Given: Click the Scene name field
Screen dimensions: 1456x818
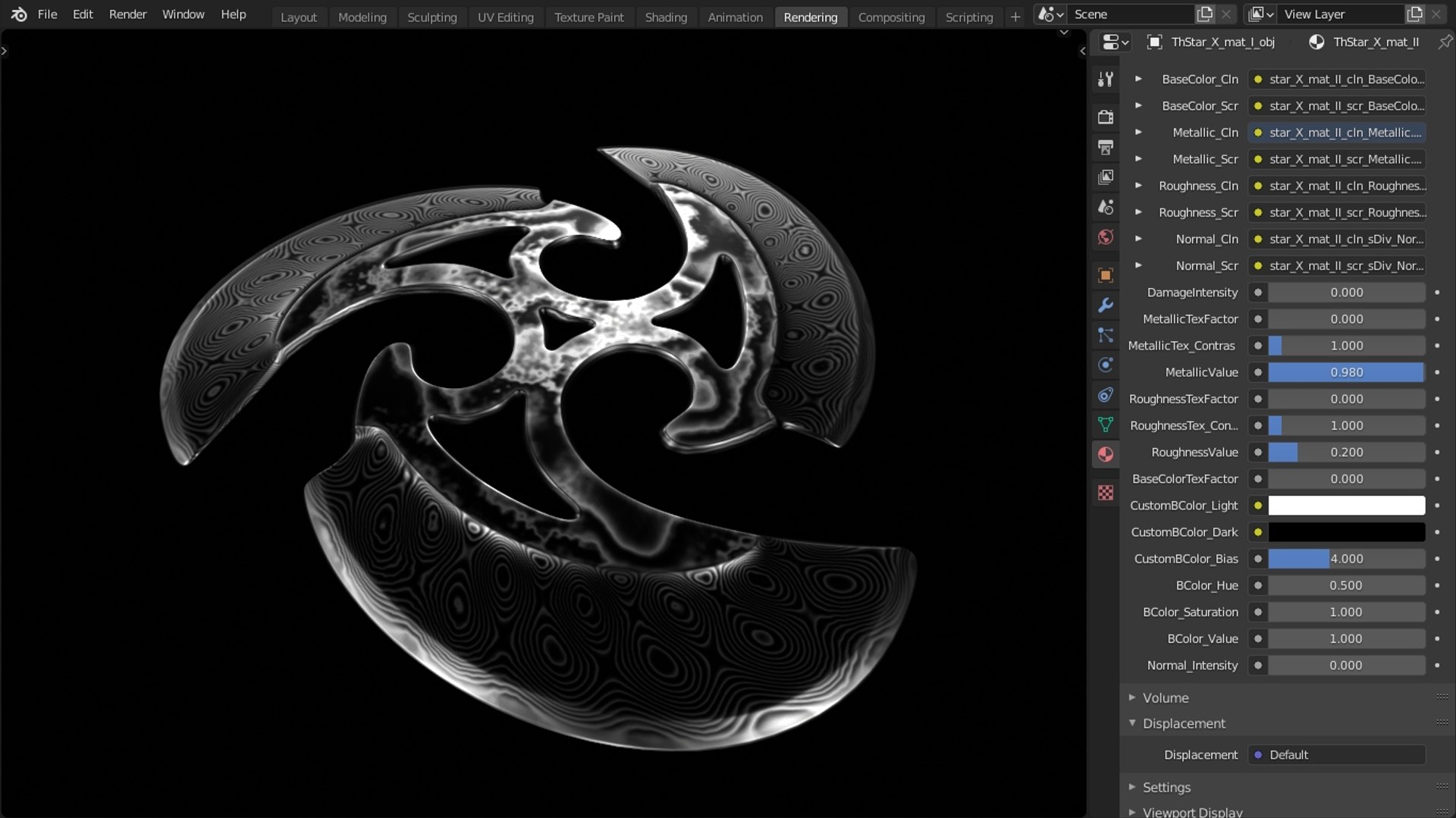Looking at the screenshot, I should tap(1130, 14).
